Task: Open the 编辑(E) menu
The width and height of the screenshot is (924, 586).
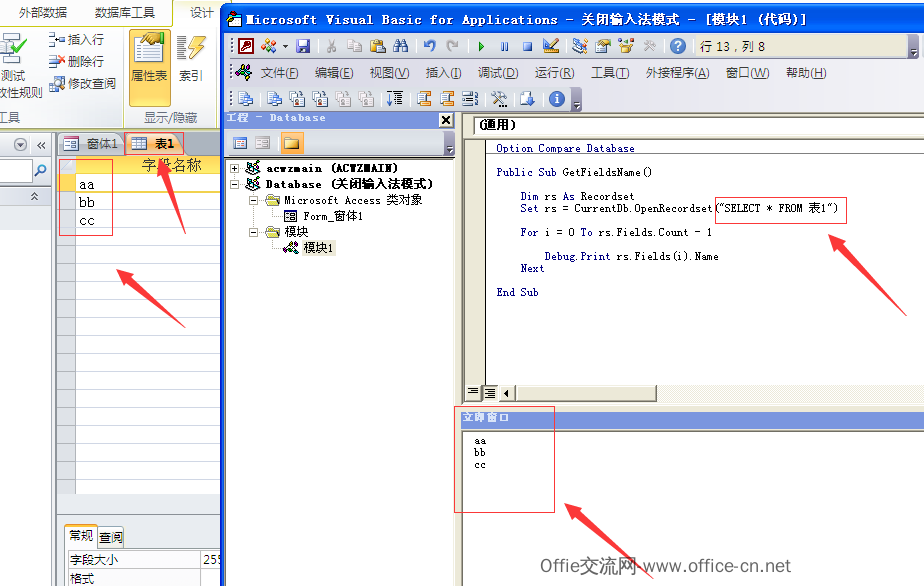Action: pyautogui.click(x=334, y=73)
